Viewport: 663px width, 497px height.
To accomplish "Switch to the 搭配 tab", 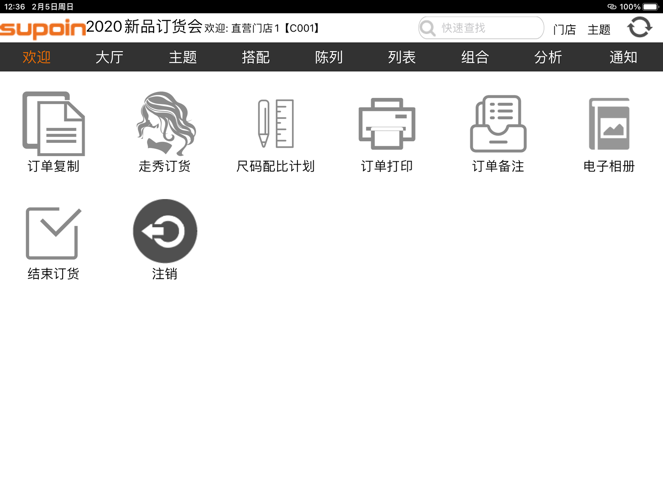I will (x=256, y=57).
